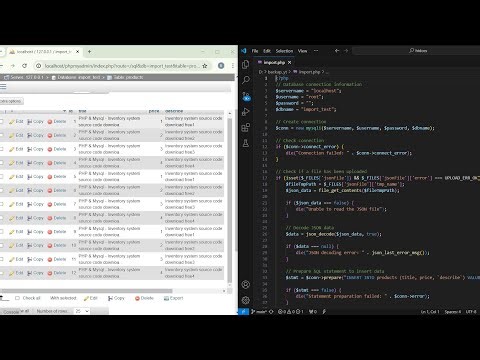This screenshot has height=360, width=480.
Task: Click the remote window indicator in status bar
Action: [243, 311]
